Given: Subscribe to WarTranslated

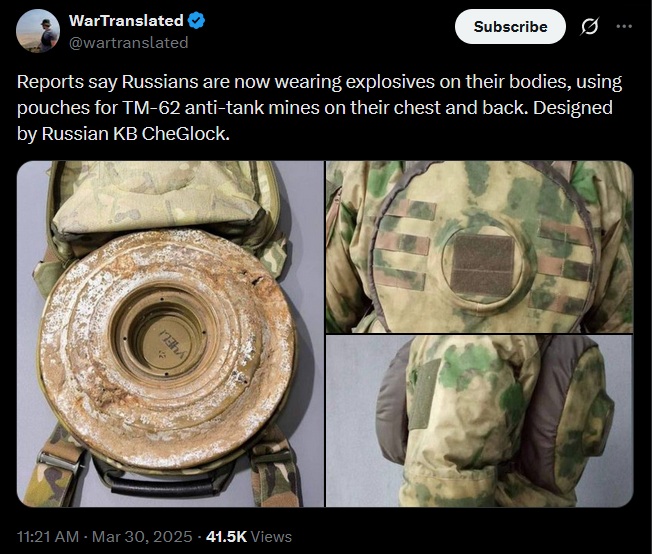Looking at the screenshot, I should tap(510, 27).
